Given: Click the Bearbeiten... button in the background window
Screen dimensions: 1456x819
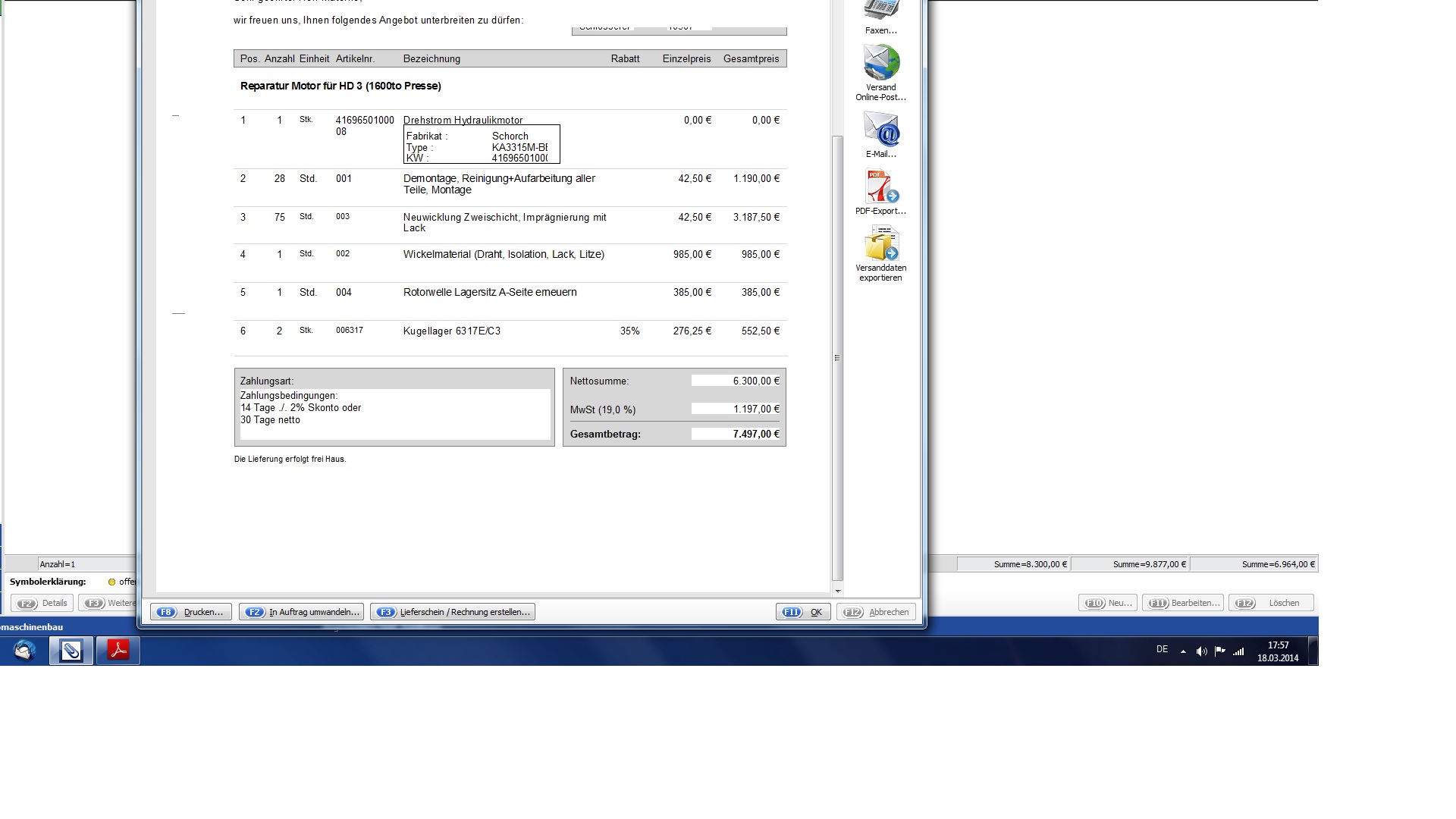Looking at the screenshot, I should coord(1183,604).
